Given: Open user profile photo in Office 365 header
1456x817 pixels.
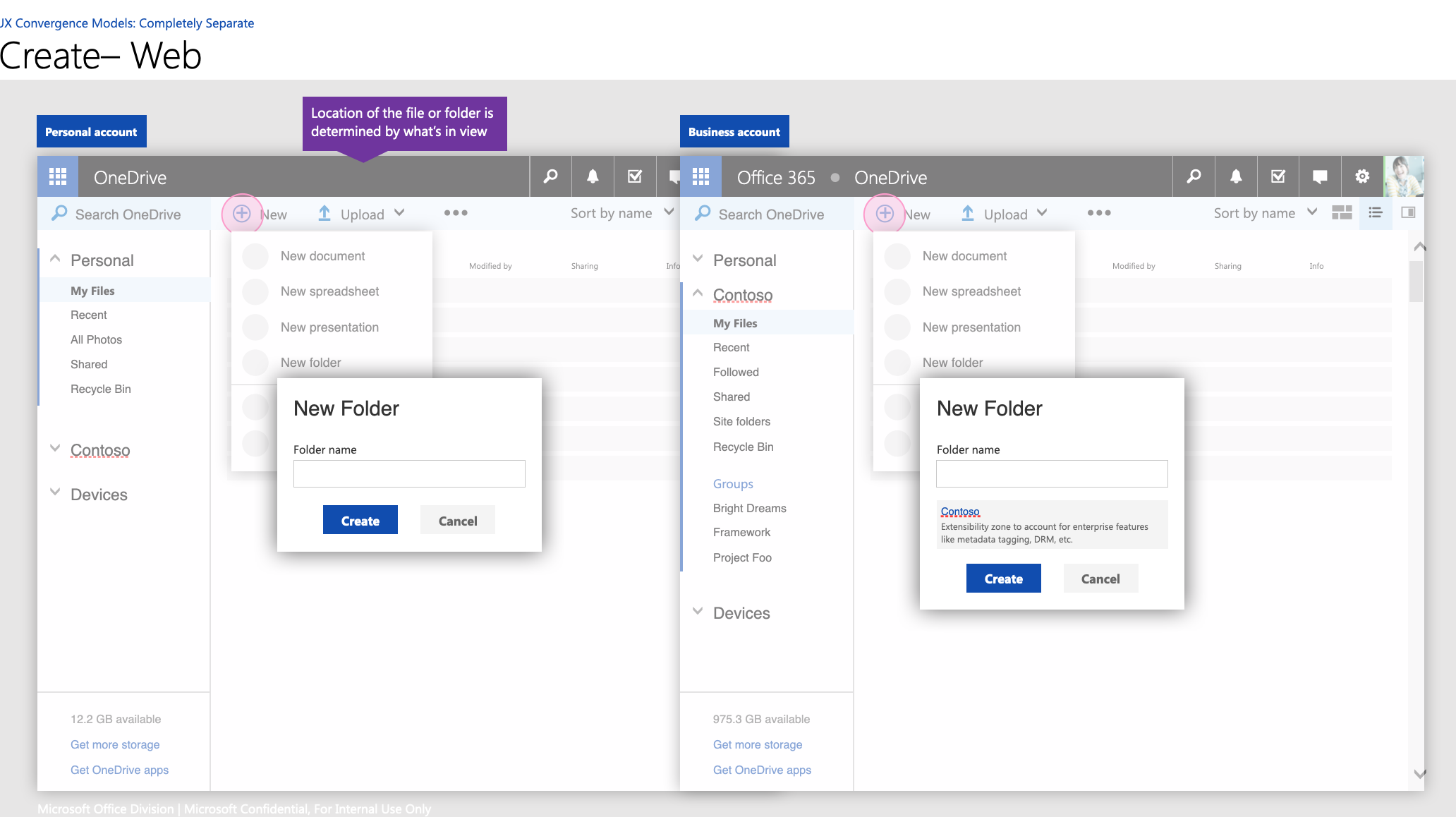Looking at the screenshot, I should pos(1404,176).
